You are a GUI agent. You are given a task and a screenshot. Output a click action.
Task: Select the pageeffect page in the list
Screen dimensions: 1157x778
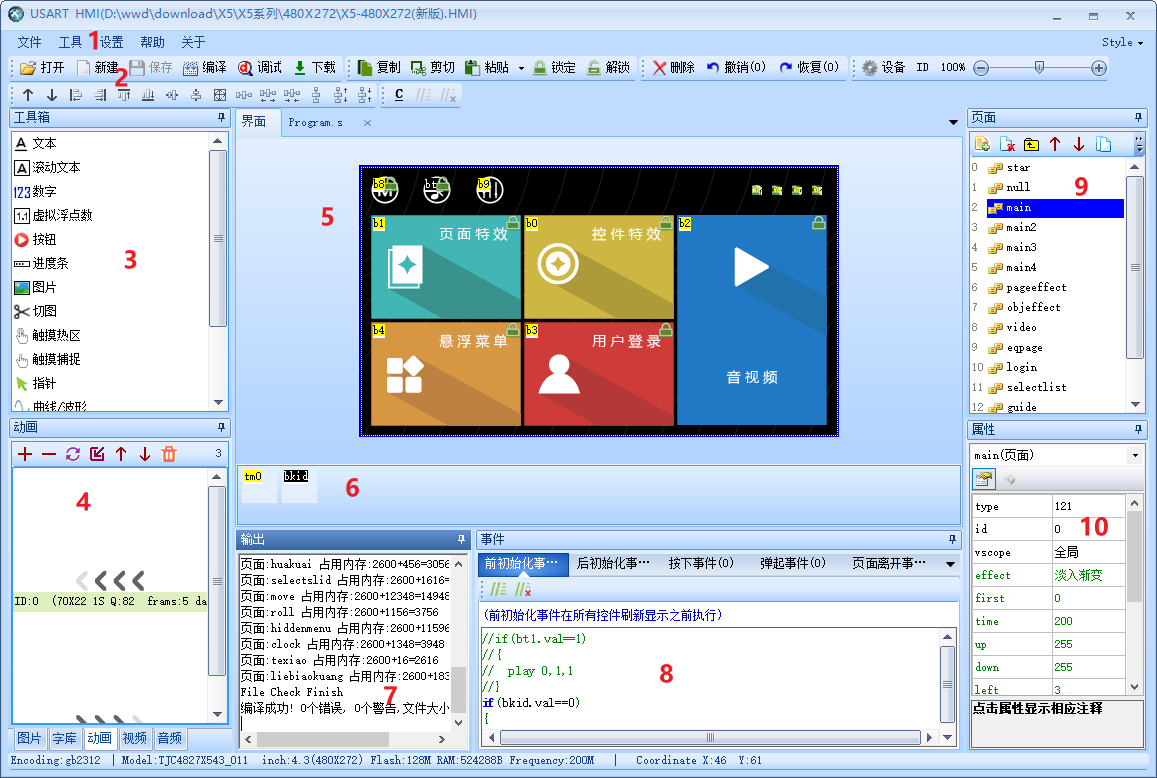(x=1036, y=287)
